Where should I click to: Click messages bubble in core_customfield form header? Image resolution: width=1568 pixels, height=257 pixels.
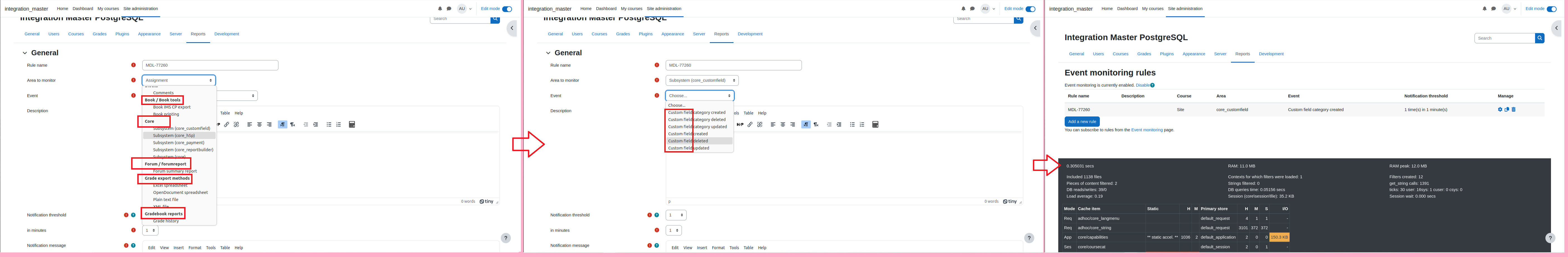coord(972,9)
